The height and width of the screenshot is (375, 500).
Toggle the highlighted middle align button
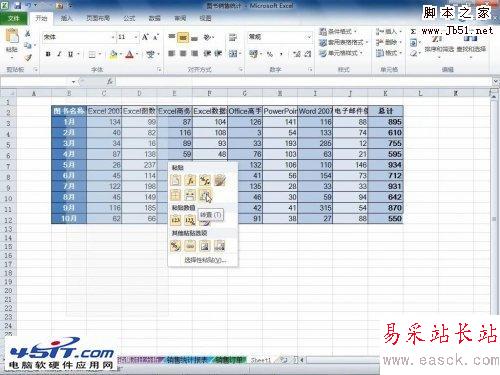[183, 38]
